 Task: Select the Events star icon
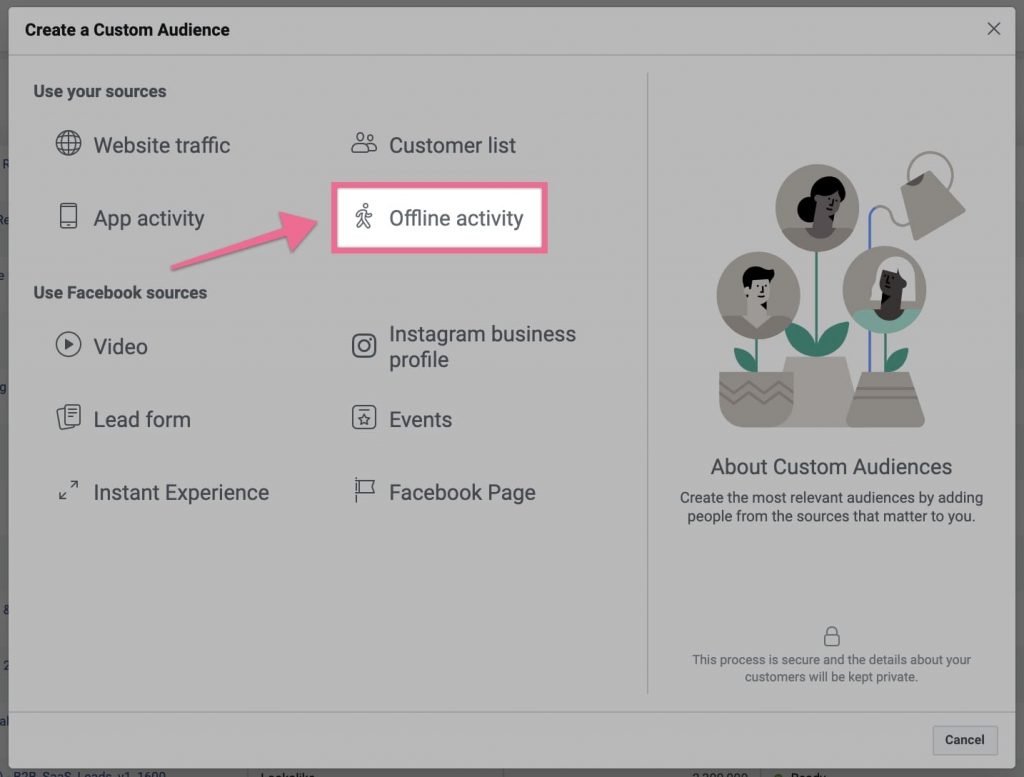[x=364, y=419]
